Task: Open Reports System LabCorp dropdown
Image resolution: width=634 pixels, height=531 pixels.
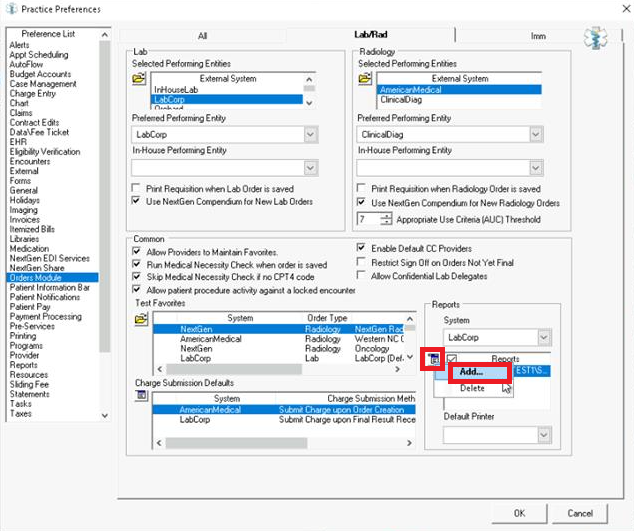Action: pyautogui.click(x=544, y=337)
